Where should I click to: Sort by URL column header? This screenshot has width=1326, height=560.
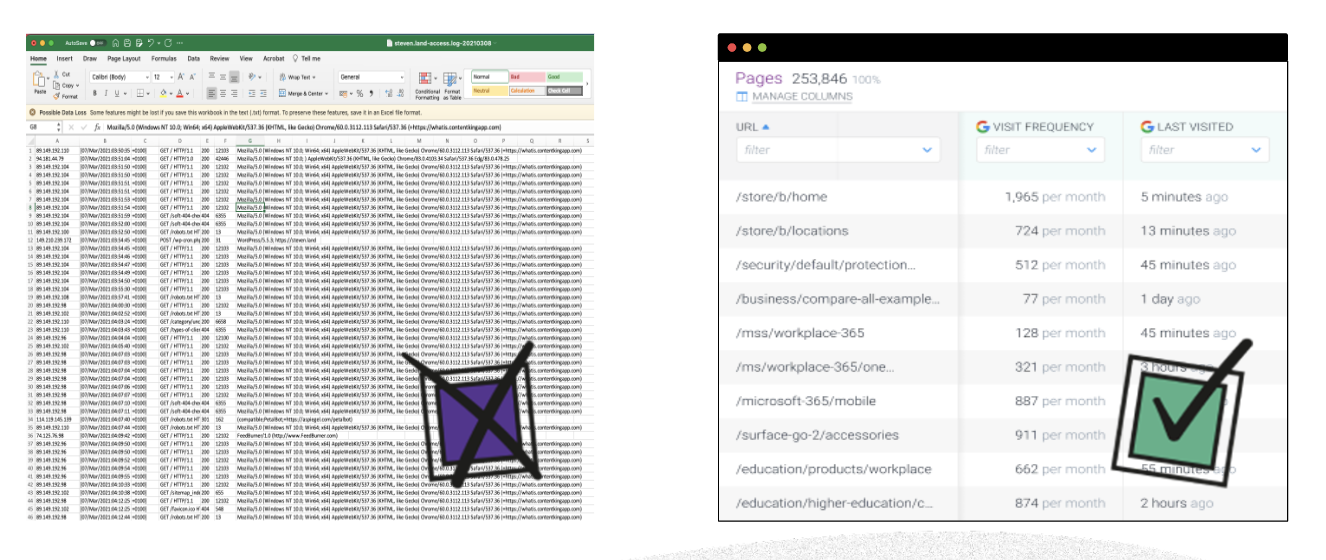point(753,126)
